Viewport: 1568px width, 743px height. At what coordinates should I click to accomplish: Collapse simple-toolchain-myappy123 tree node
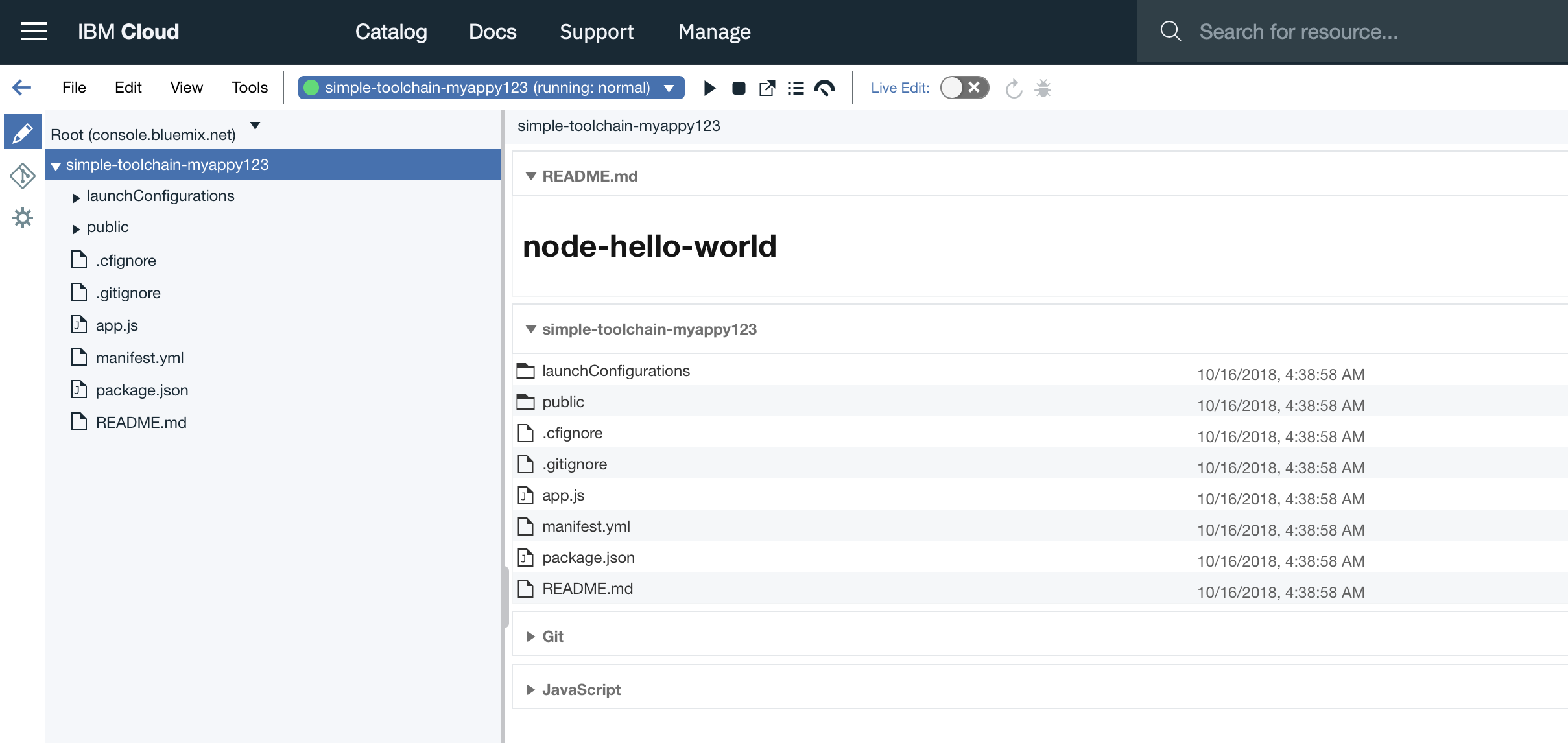(56, 166)
